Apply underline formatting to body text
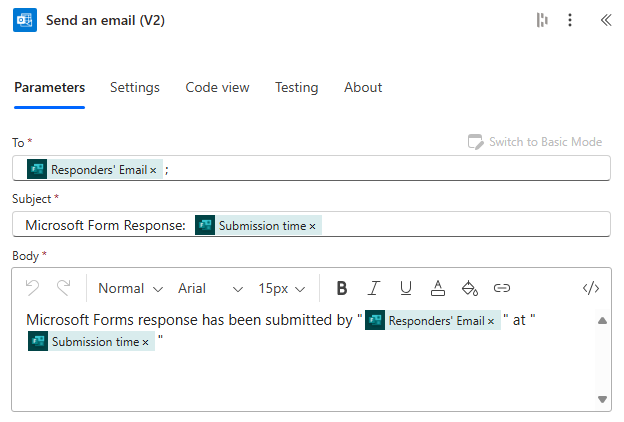624x422 pixels. click(405, 289)
